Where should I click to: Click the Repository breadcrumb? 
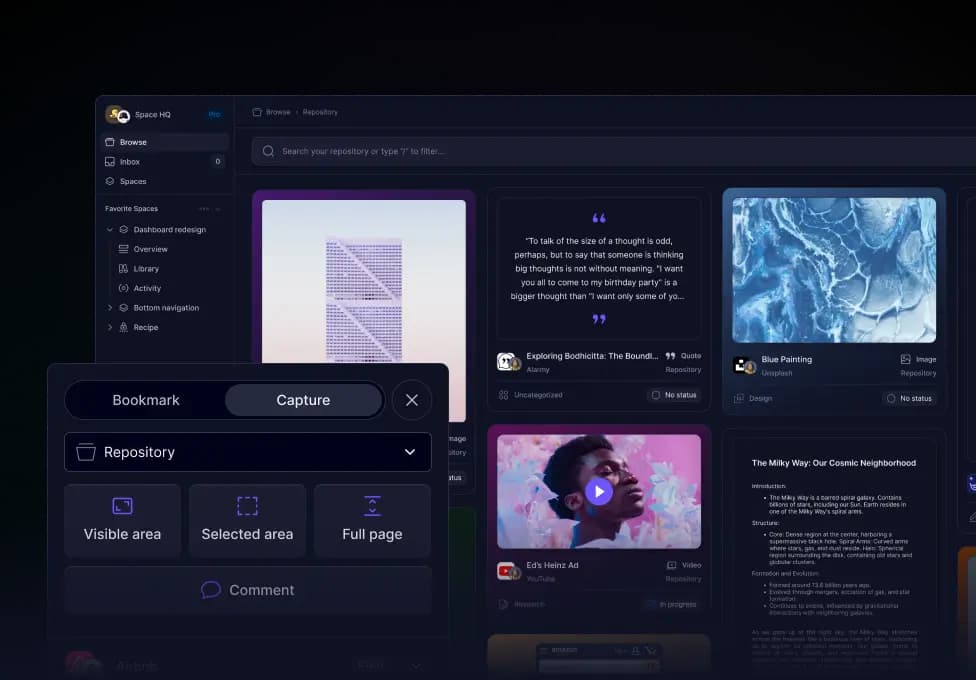320,112
